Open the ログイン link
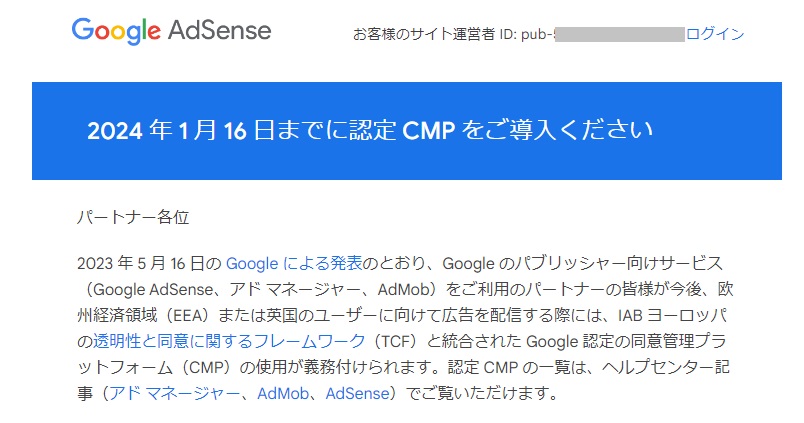 [715, 34]
